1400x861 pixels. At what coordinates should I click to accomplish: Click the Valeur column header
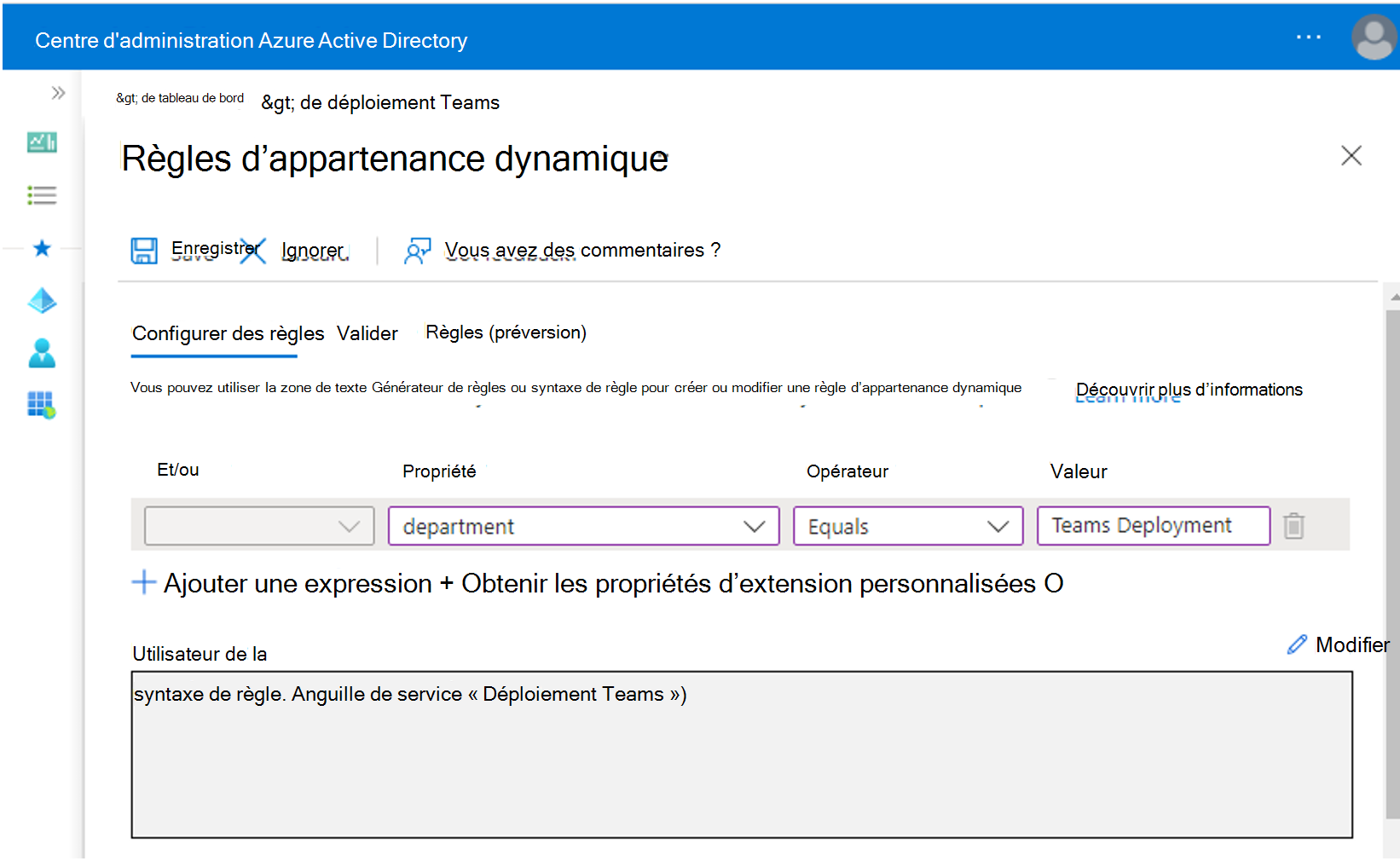tap(1079, 471)
